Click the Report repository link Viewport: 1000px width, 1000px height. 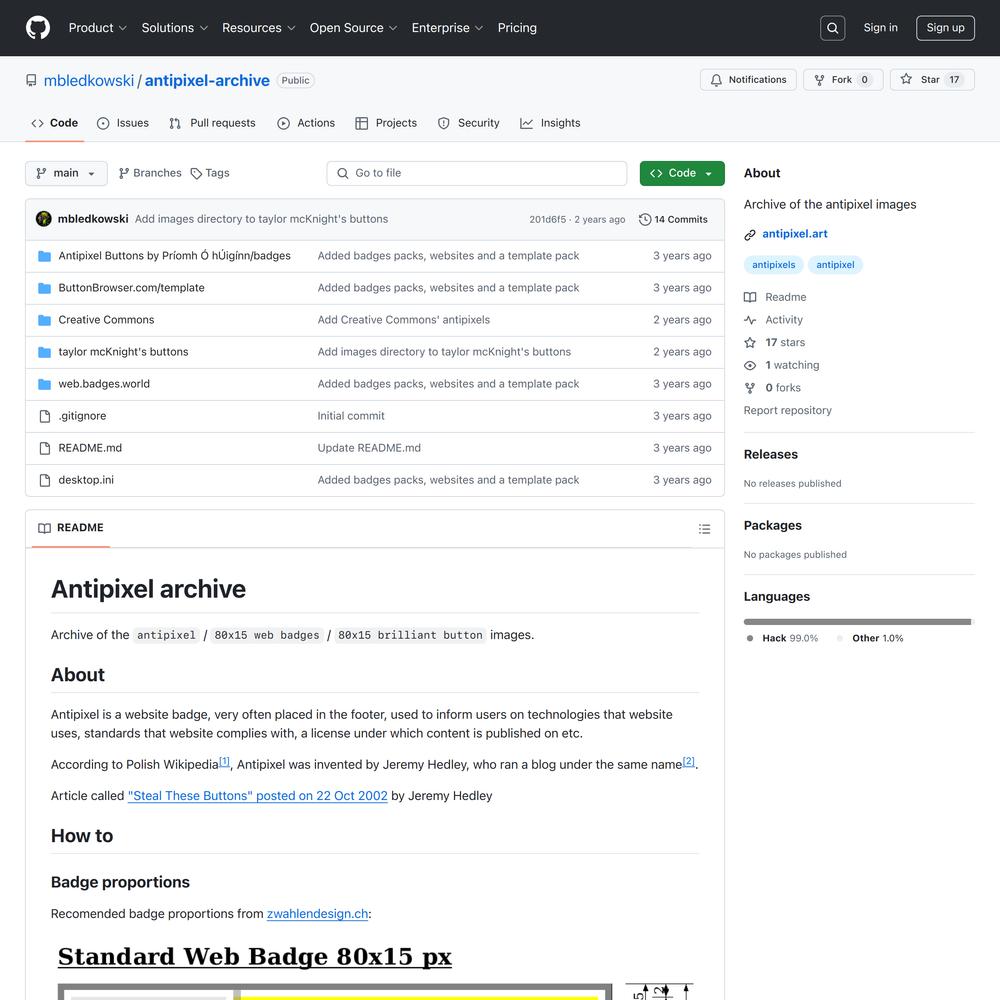pos(788,411)
